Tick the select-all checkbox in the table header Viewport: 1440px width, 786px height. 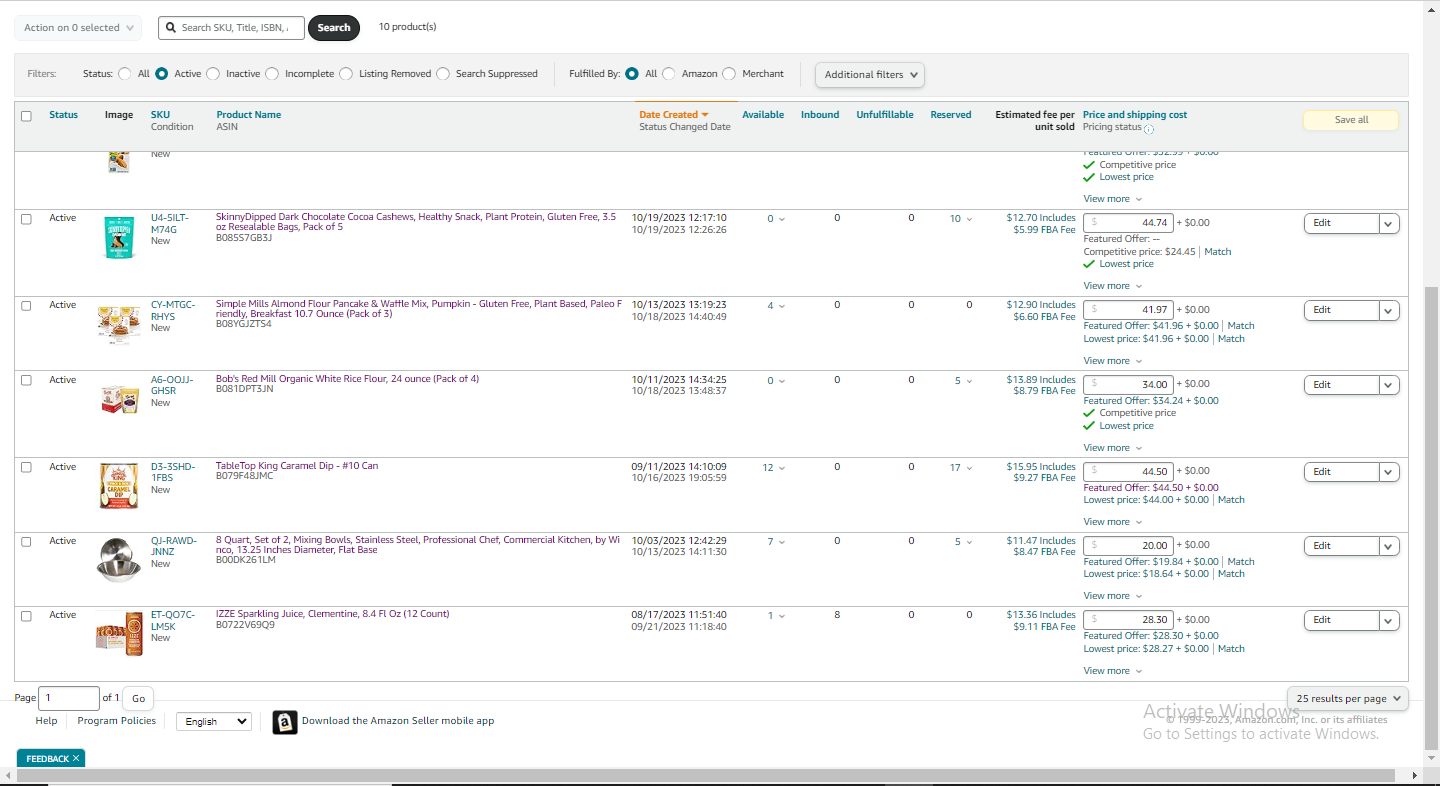coord(26,116)
